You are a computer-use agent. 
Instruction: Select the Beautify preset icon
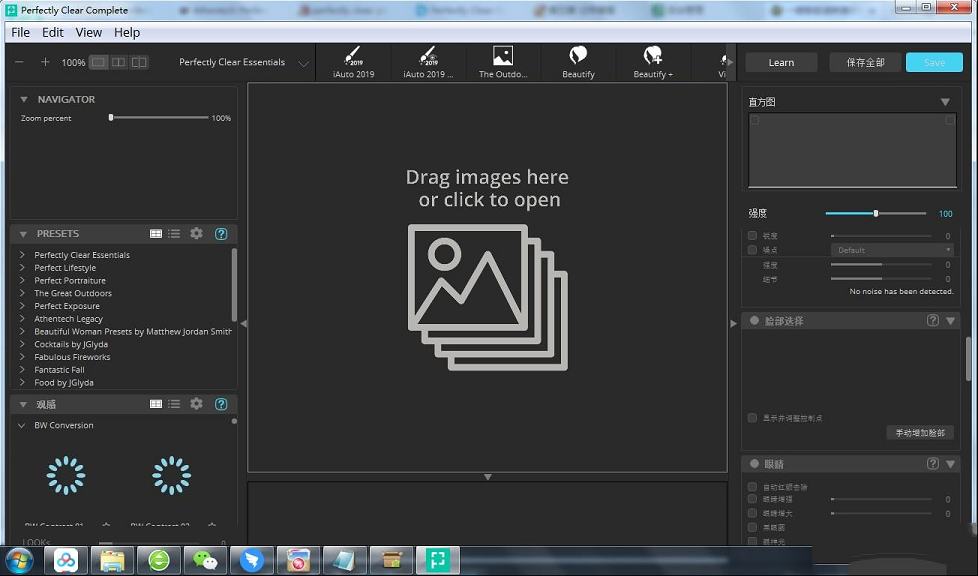point(578,61)
